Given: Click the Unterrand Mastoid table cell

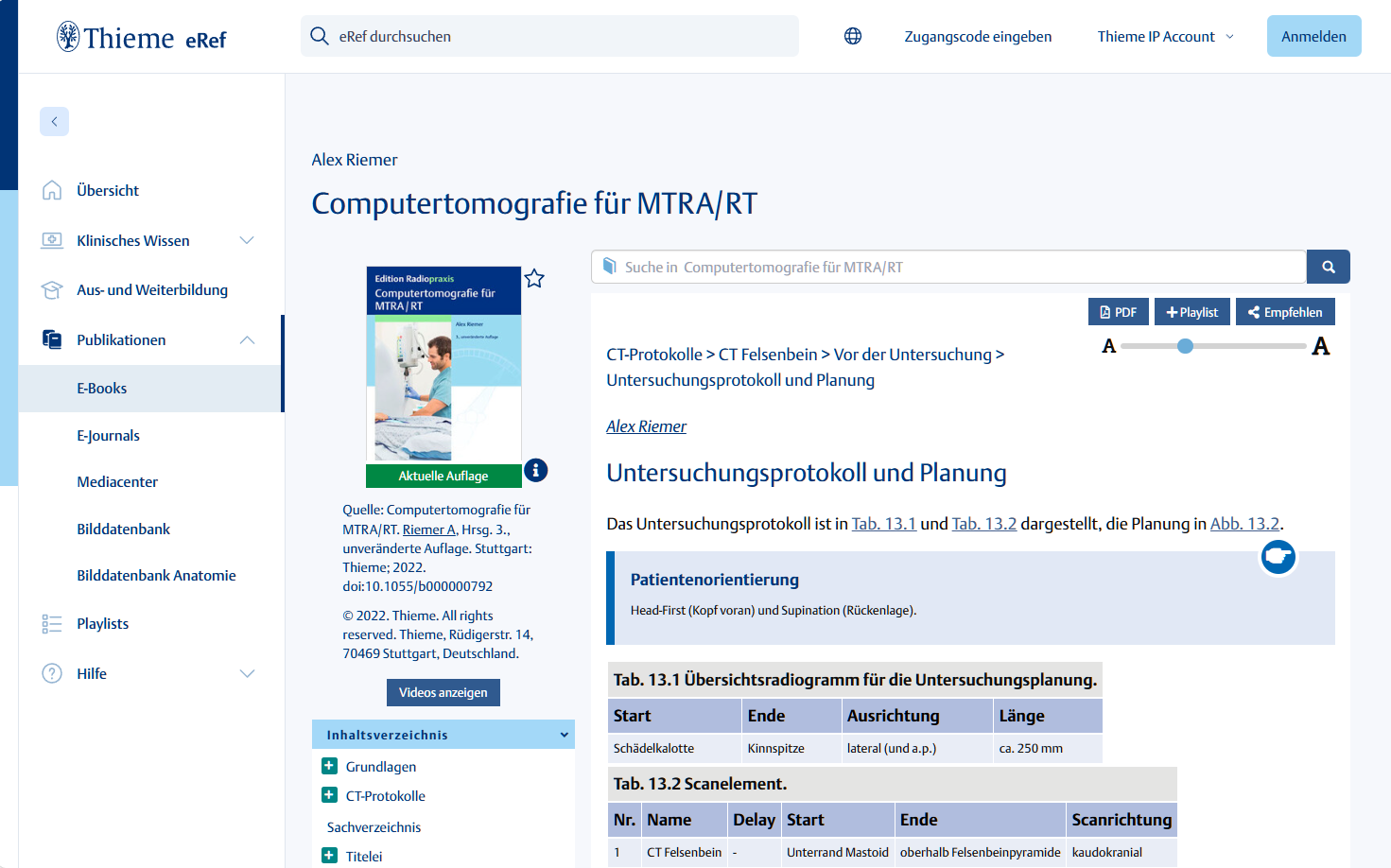Looking at the screenshot, I should 838,852.
